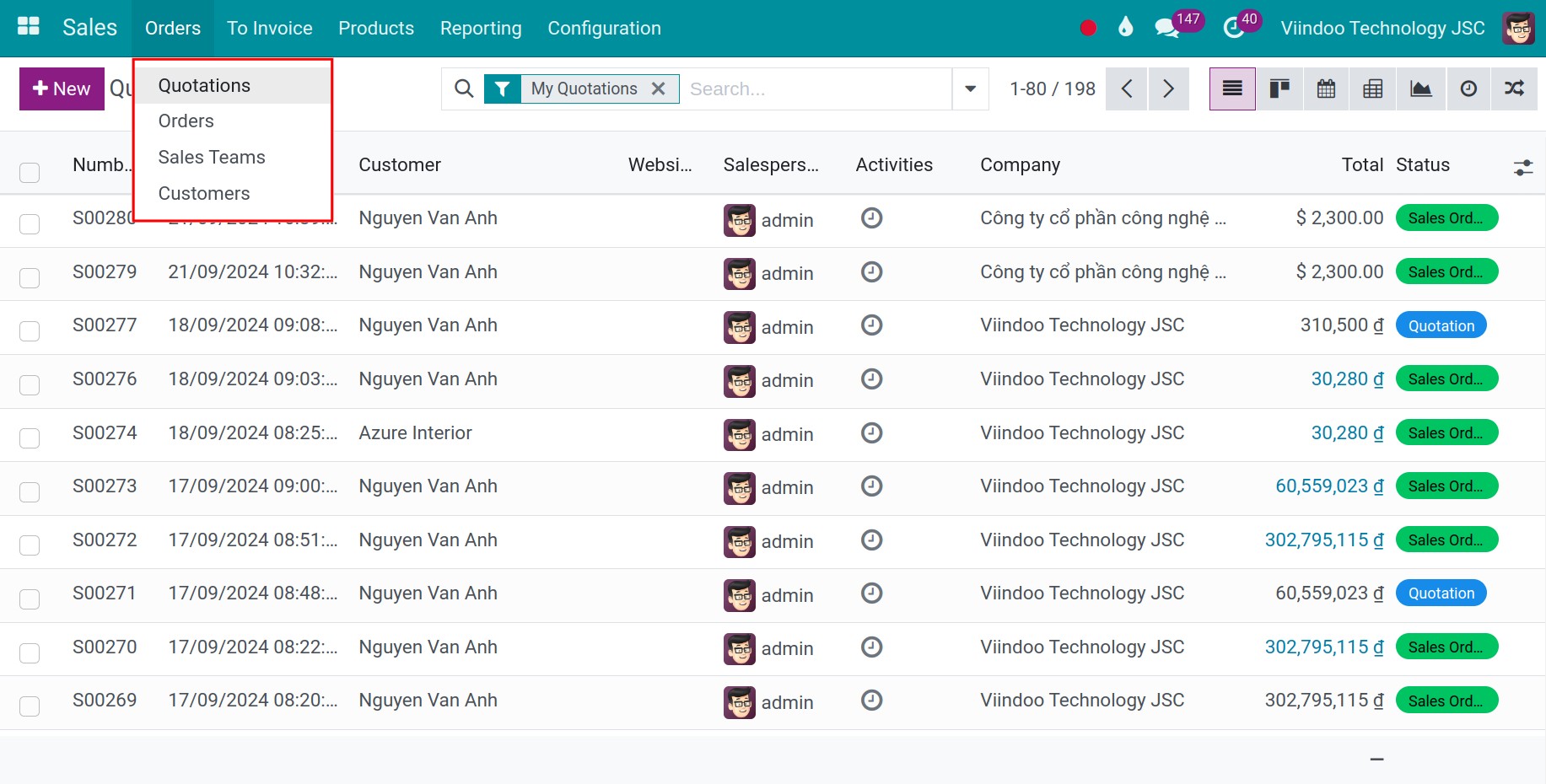Check the row checkbox for S00279
The width and height of the screenshot is (1546, 784).
coord(30,277)
